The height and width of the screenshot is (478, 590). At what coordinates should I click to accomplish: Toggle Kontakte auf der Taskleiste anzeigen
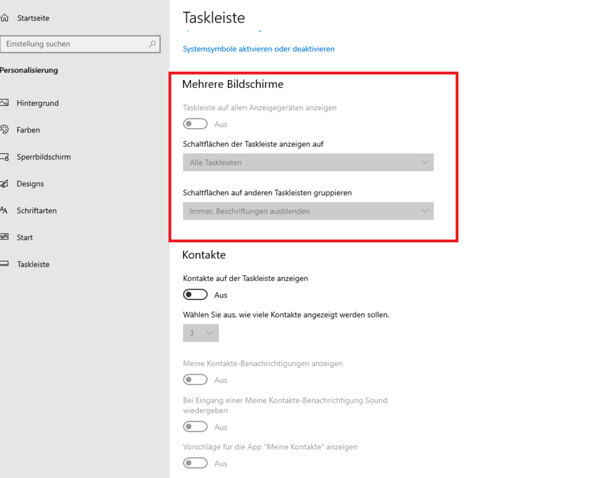195,295
